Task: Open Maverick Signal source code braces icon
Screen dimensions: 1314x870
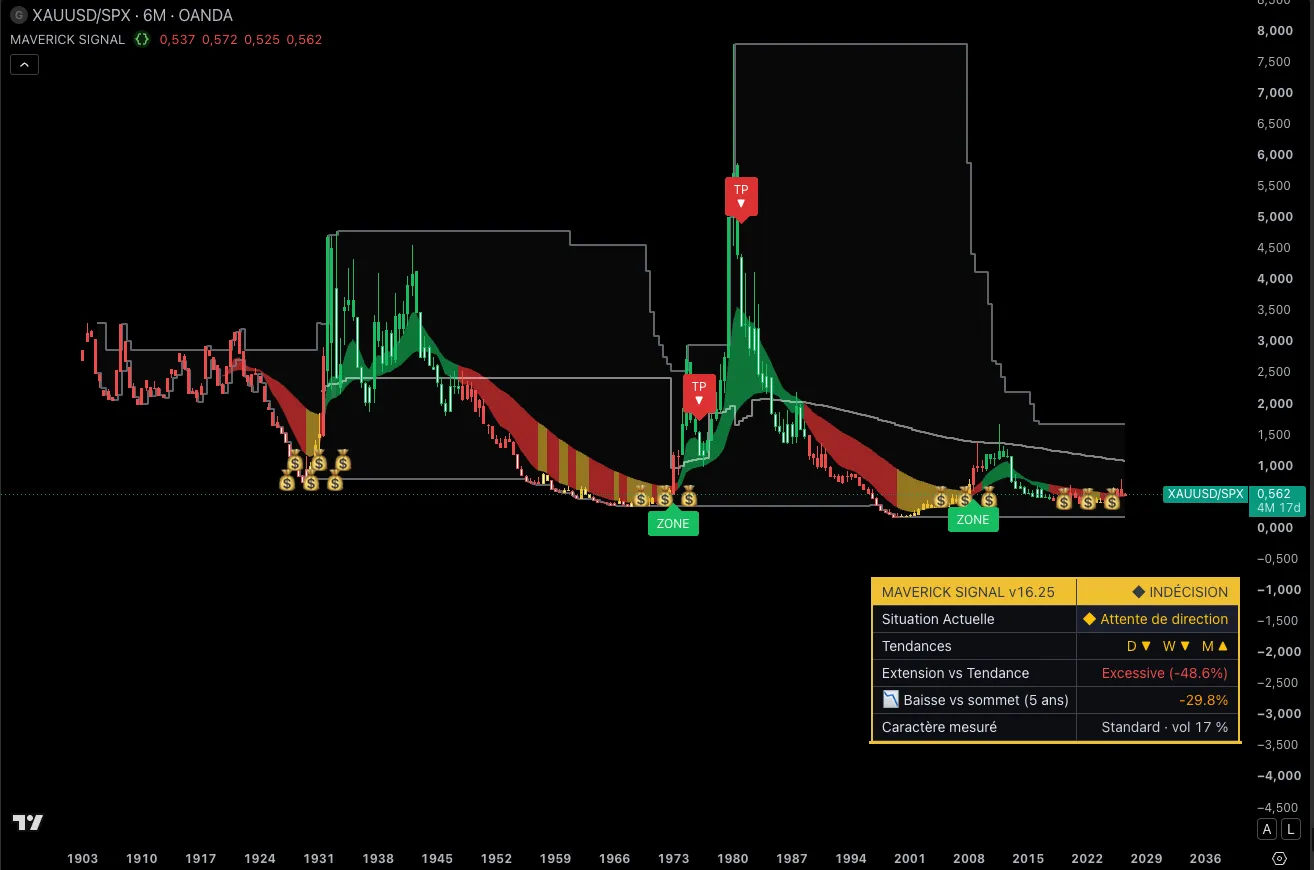Action: click(143, 40)
